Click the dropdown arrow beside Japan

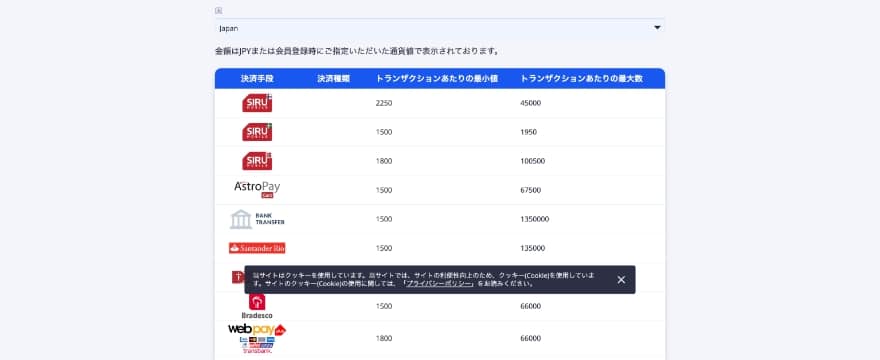(657, 28)
